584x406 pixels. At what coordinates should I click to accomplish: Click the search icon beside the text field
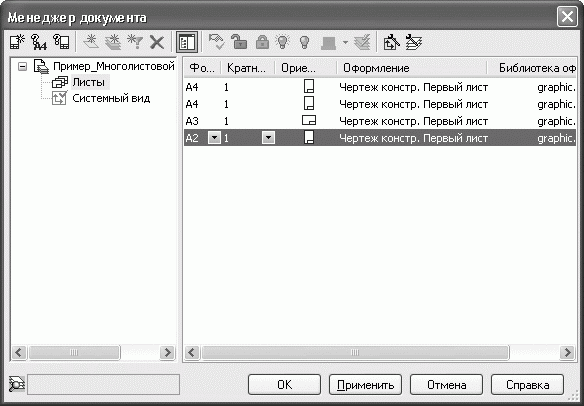[17, 384]
